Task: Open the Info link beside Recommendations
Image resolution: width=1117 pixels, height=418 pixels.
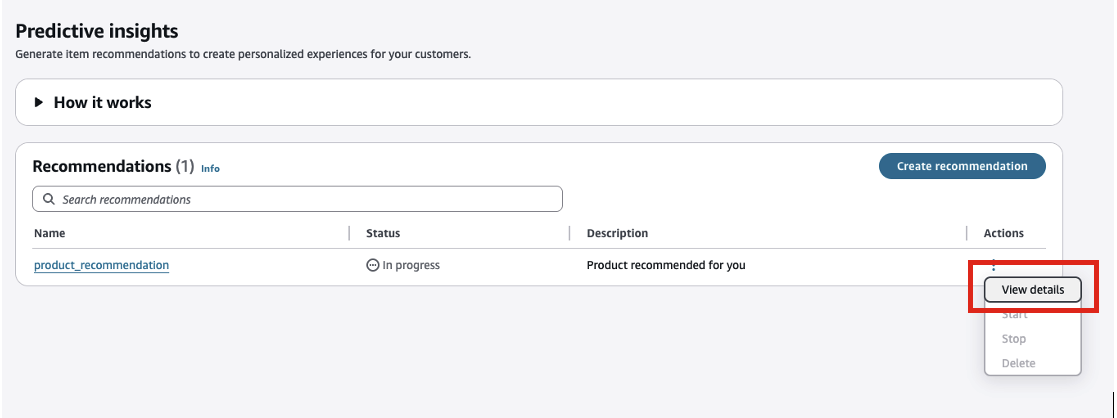Action: [x=210, y=169]
